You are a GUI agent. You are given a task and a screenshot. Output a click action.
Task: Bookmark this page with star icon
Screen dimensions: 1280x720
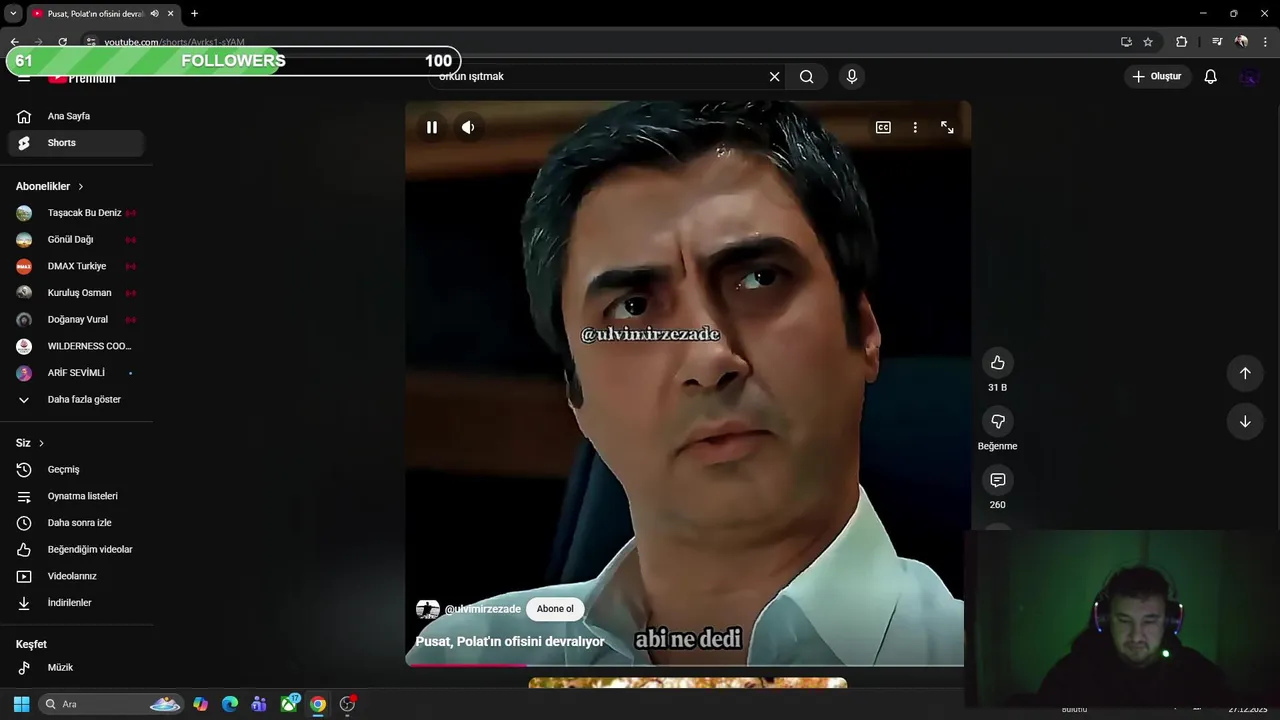(1148, 42)
